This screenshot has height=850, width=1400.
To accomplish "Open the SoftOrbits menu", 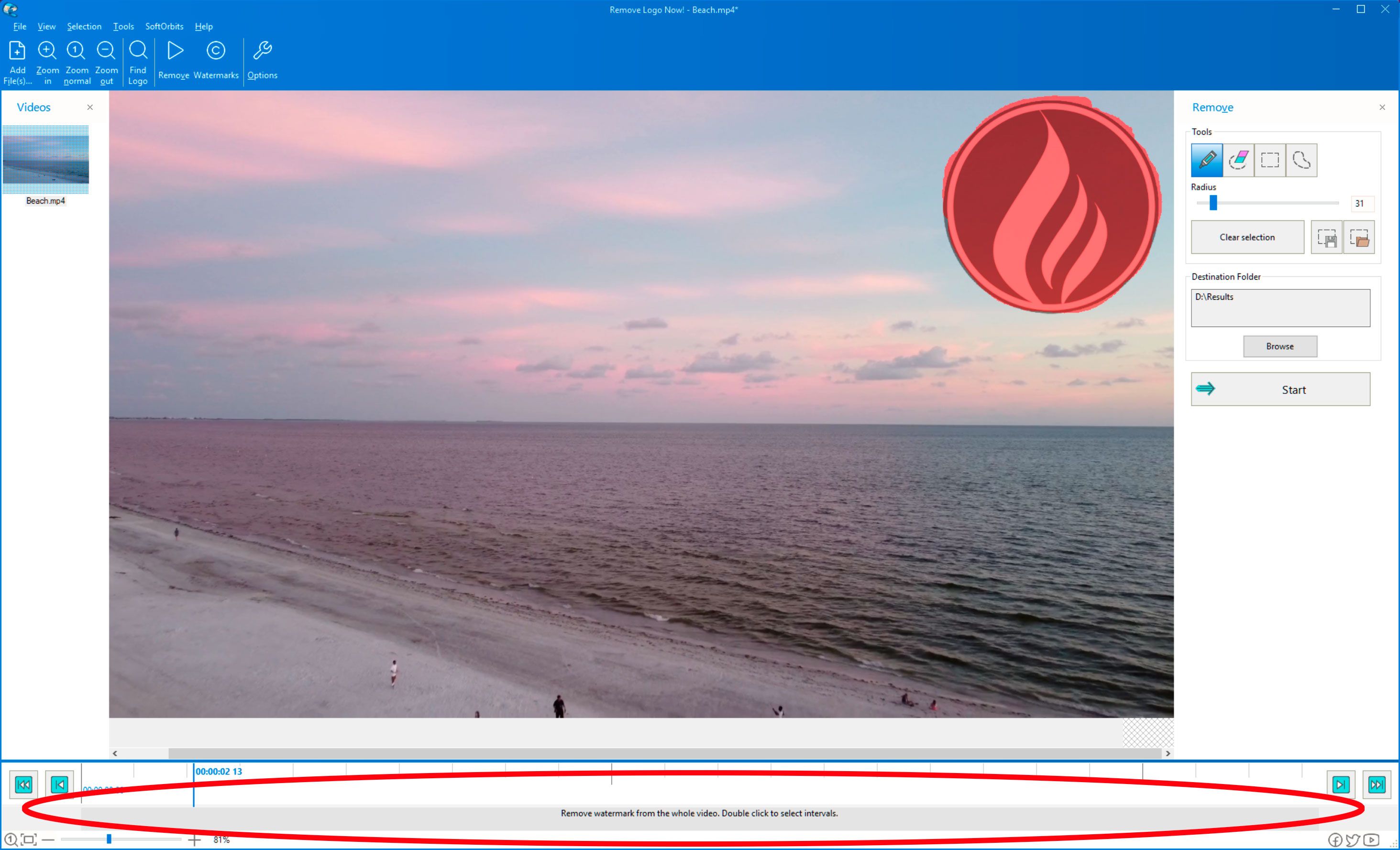I will click(163, 26).
